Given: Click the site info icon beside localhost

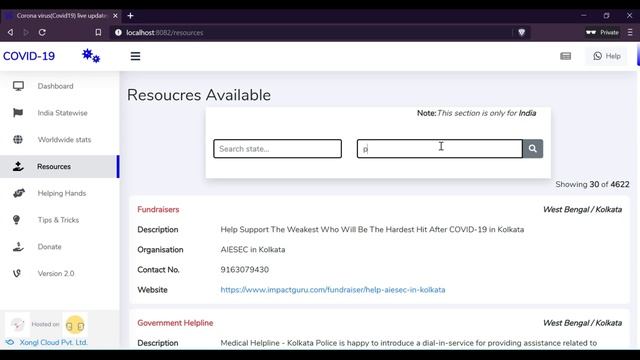Looking at the screenshot, I should pos(118,32).
